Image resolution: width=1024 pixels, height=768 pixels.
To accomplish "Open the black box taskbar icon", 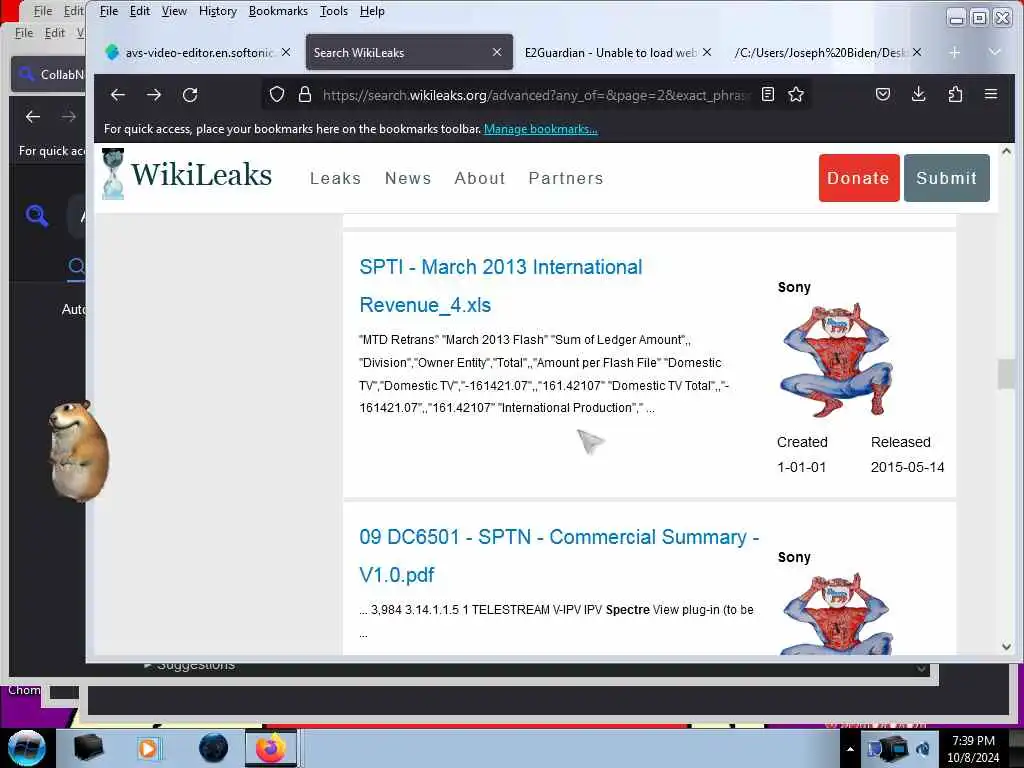I will 88,748.
